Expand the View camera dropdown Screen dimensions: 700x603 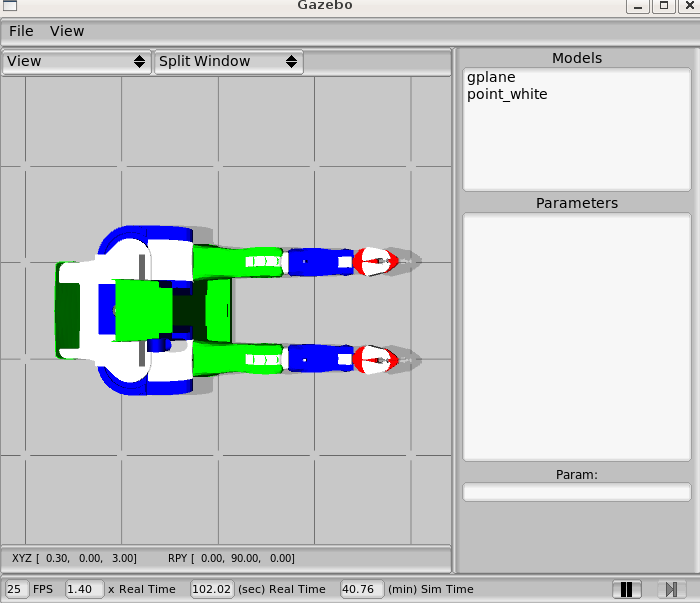tap(77, 61)
